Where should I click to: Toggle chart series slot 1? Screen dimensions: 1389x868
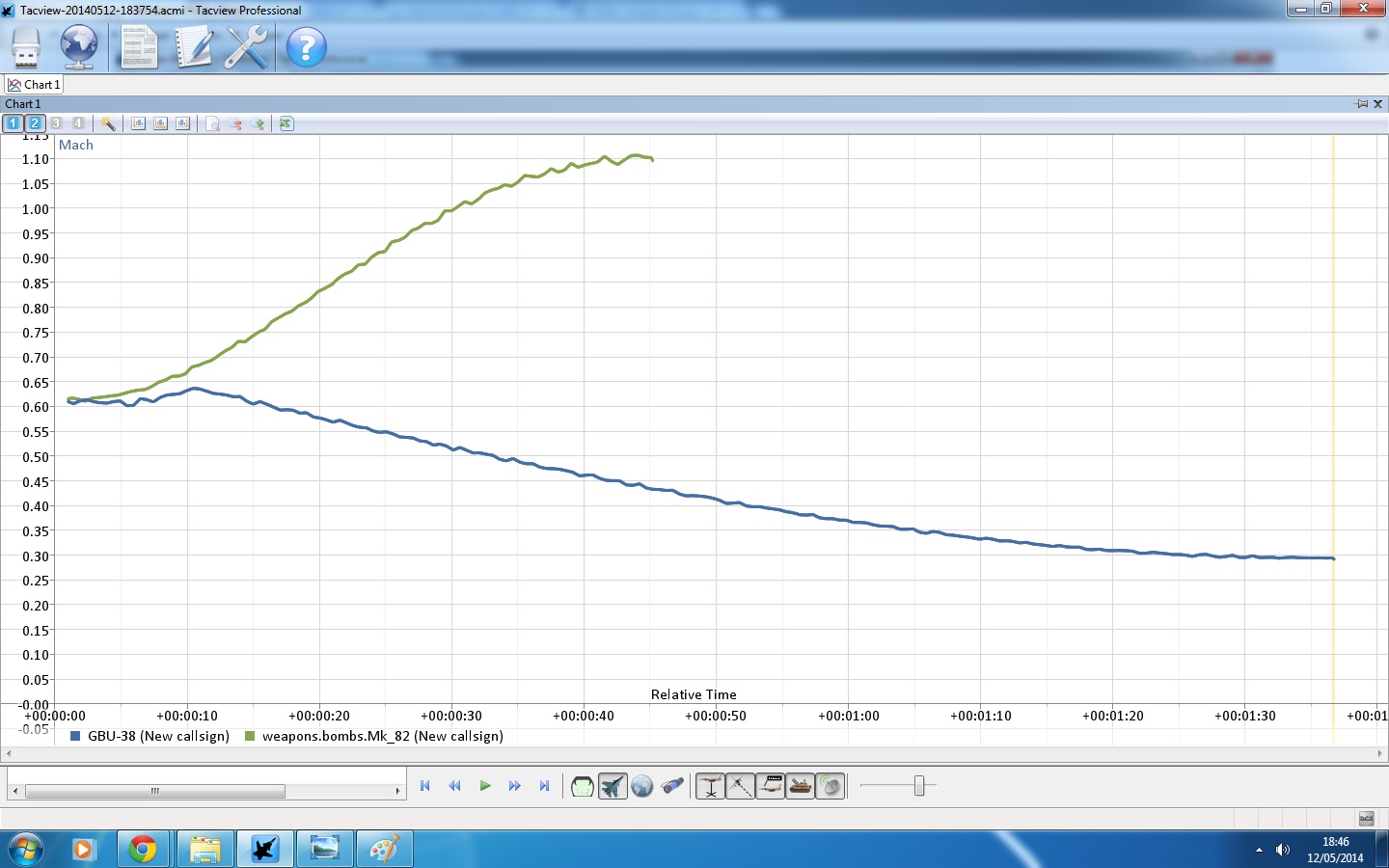(x=13, y=123)
